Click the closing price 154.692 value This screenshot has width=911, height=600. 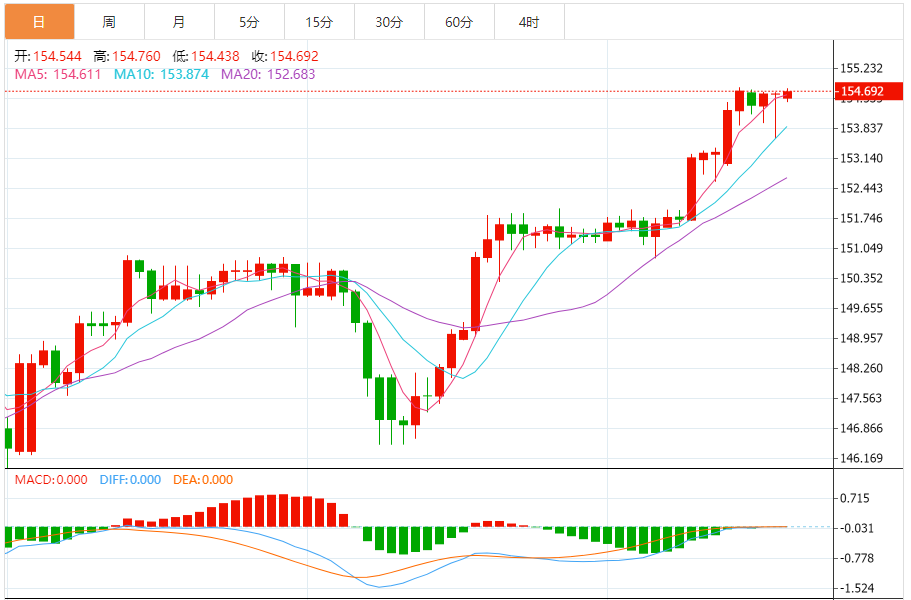click(x=295, y=56)
